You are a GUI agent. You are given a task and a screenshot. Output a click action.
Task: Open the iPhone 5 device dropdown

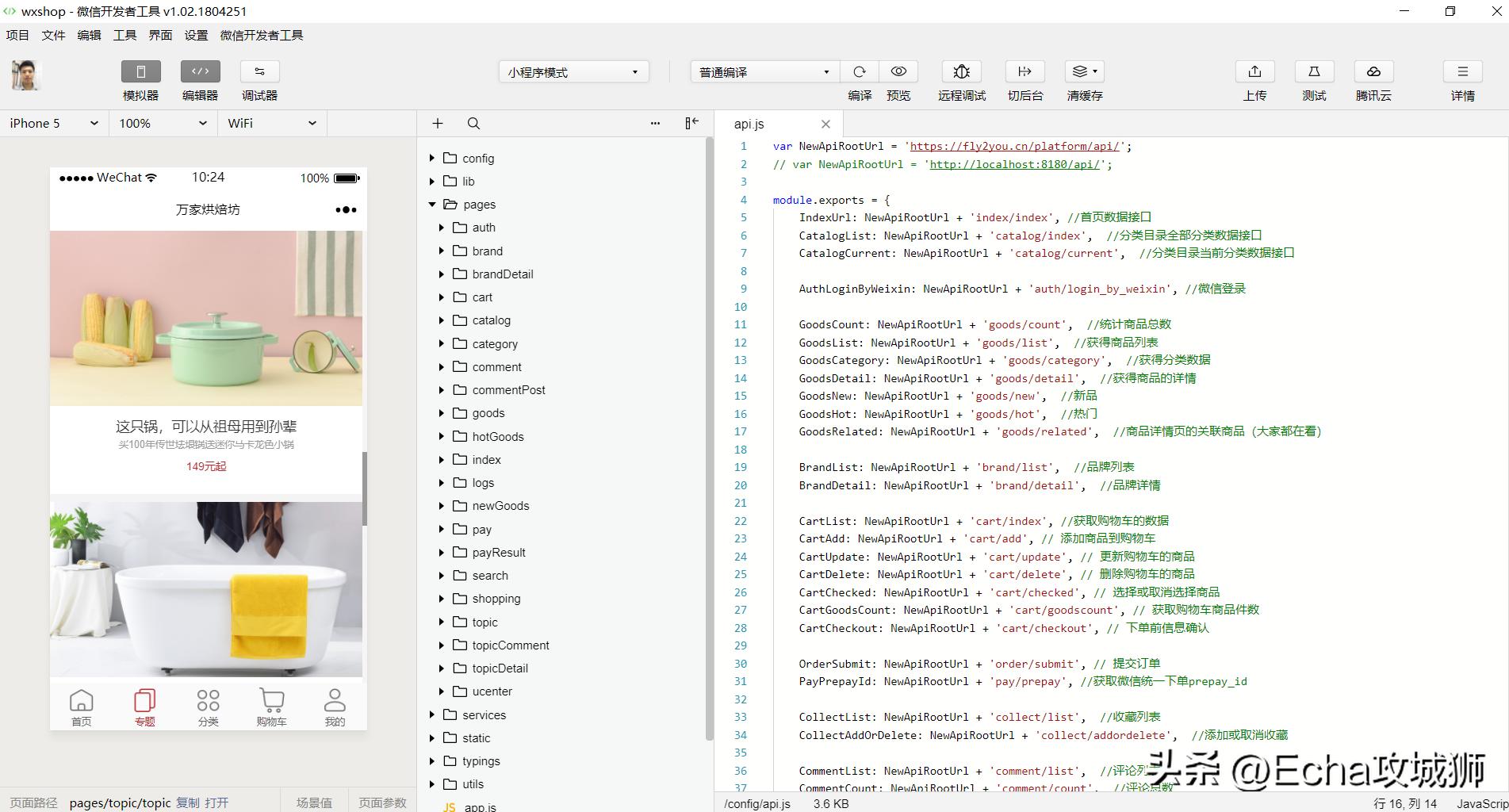tap(54, 124)
